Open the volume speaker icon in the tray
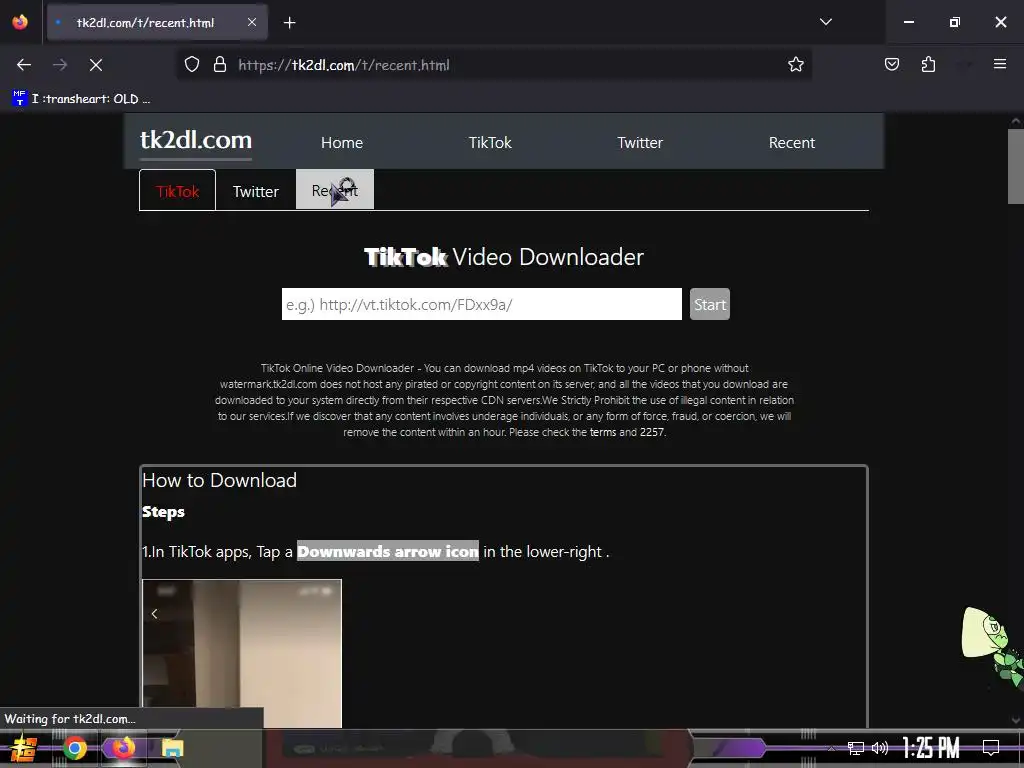The width and height of the screenshot is (1024, 768). point(880,748)
